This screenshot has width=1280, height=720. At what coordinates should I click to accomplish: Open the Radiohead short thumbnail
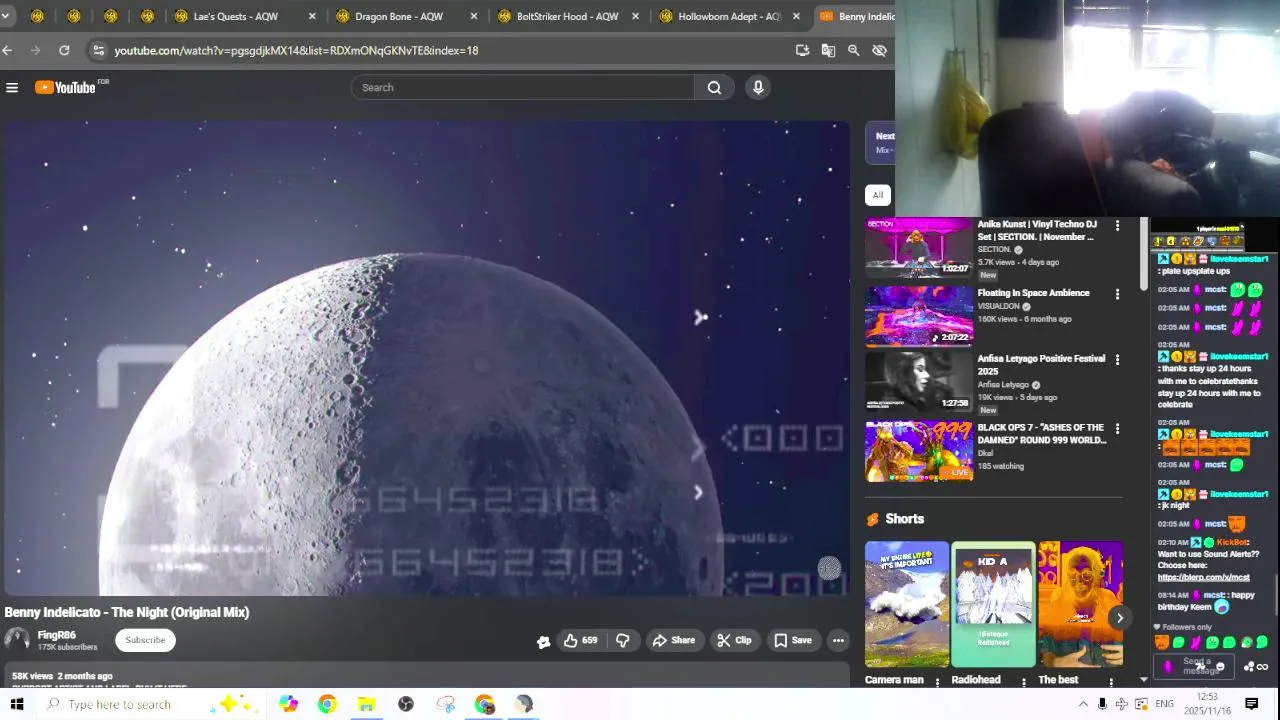(x=994, y=604)
